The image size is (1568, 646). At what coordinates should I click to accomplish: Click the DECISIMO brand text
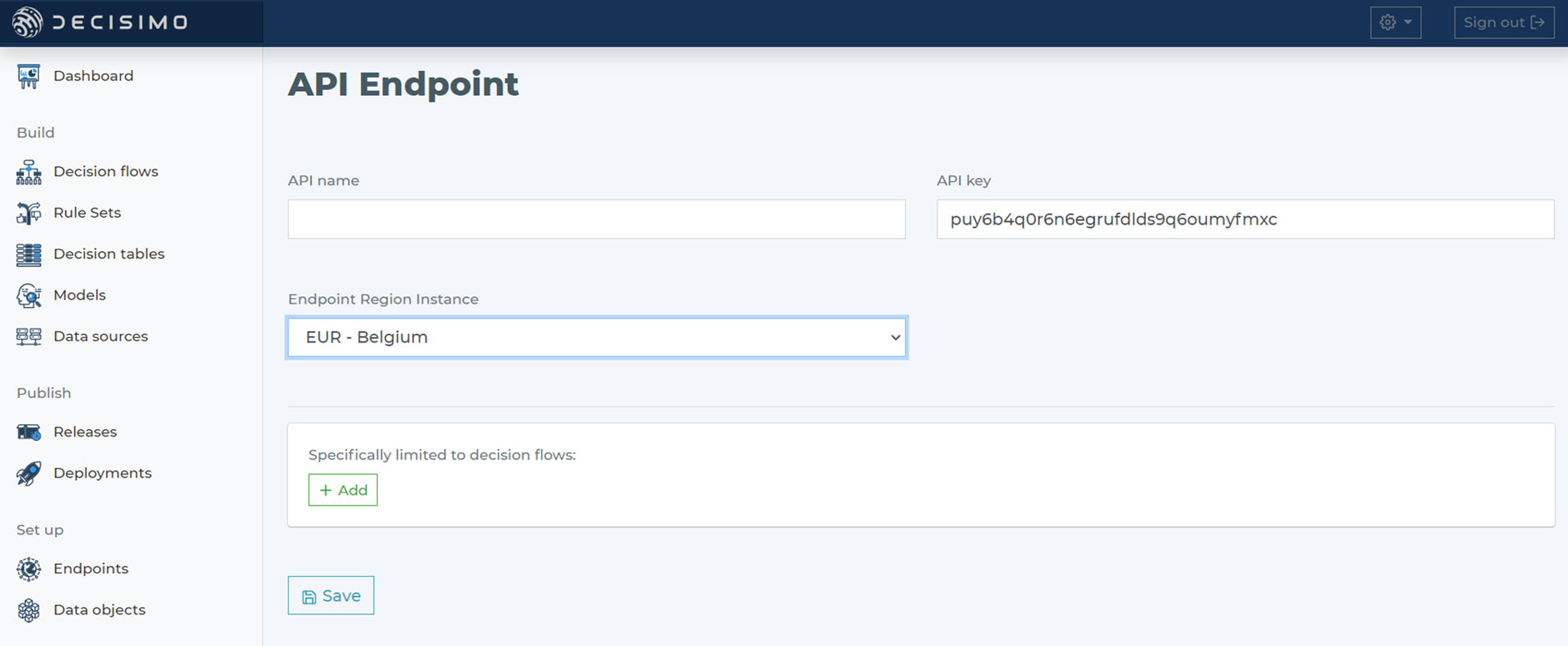click(x=120, y=23)
